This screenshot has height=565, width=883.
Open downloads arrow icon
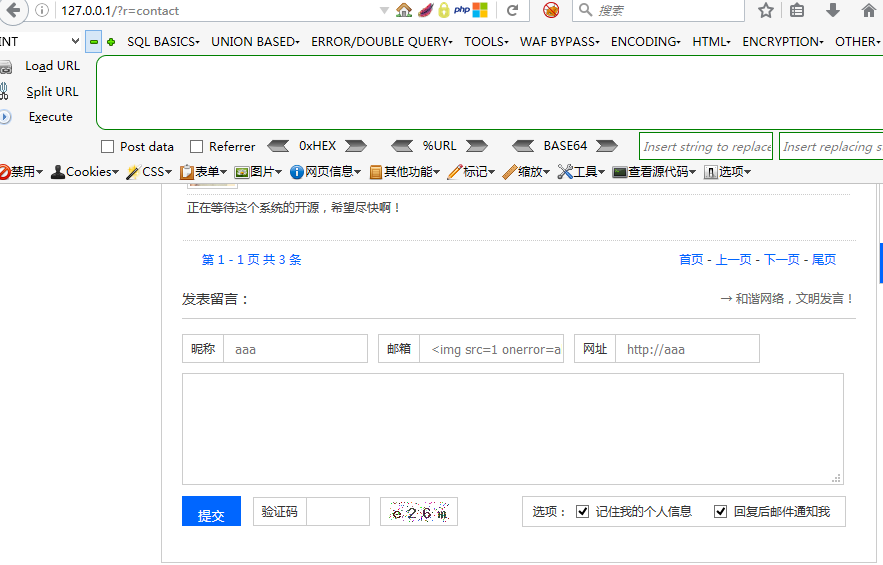click(833, 10)
